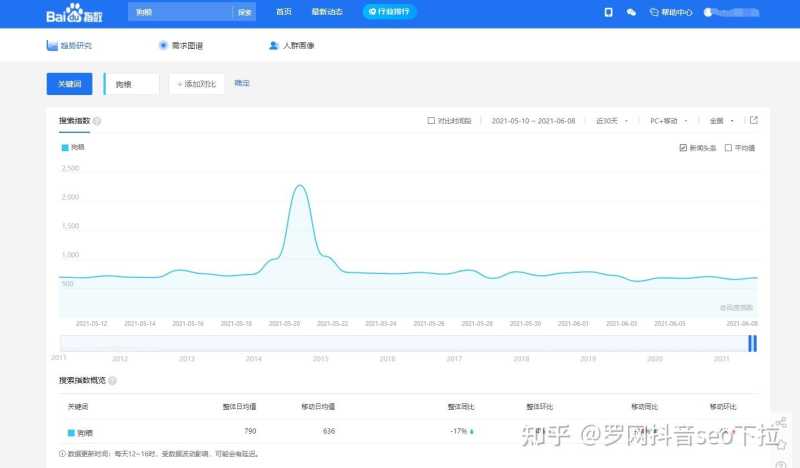Click the year 2014 on the timeline

point(254,359)
